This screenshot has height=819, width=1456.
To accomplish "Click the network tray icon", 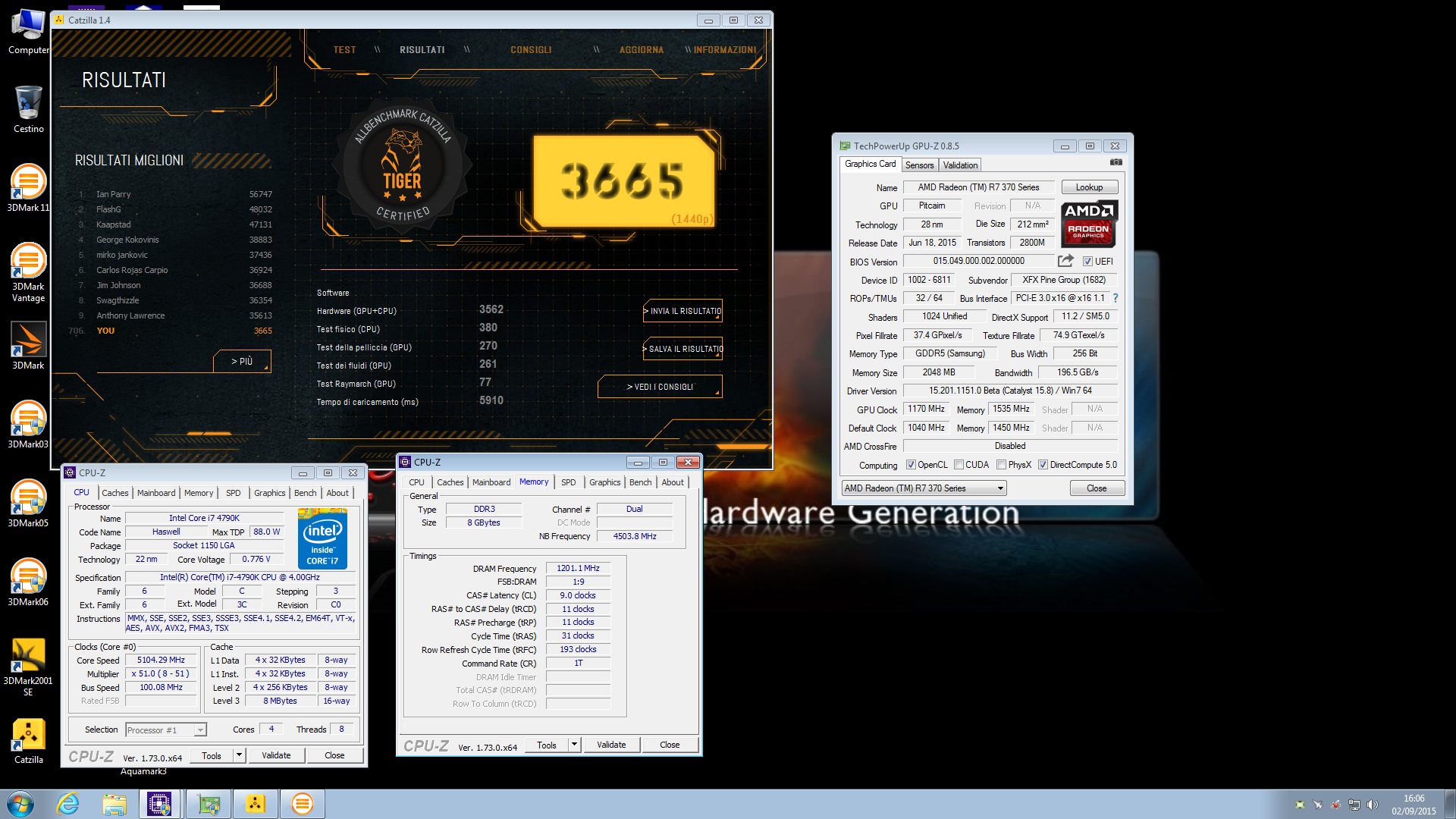I will pyautogui.click(x=1354, y=805).
